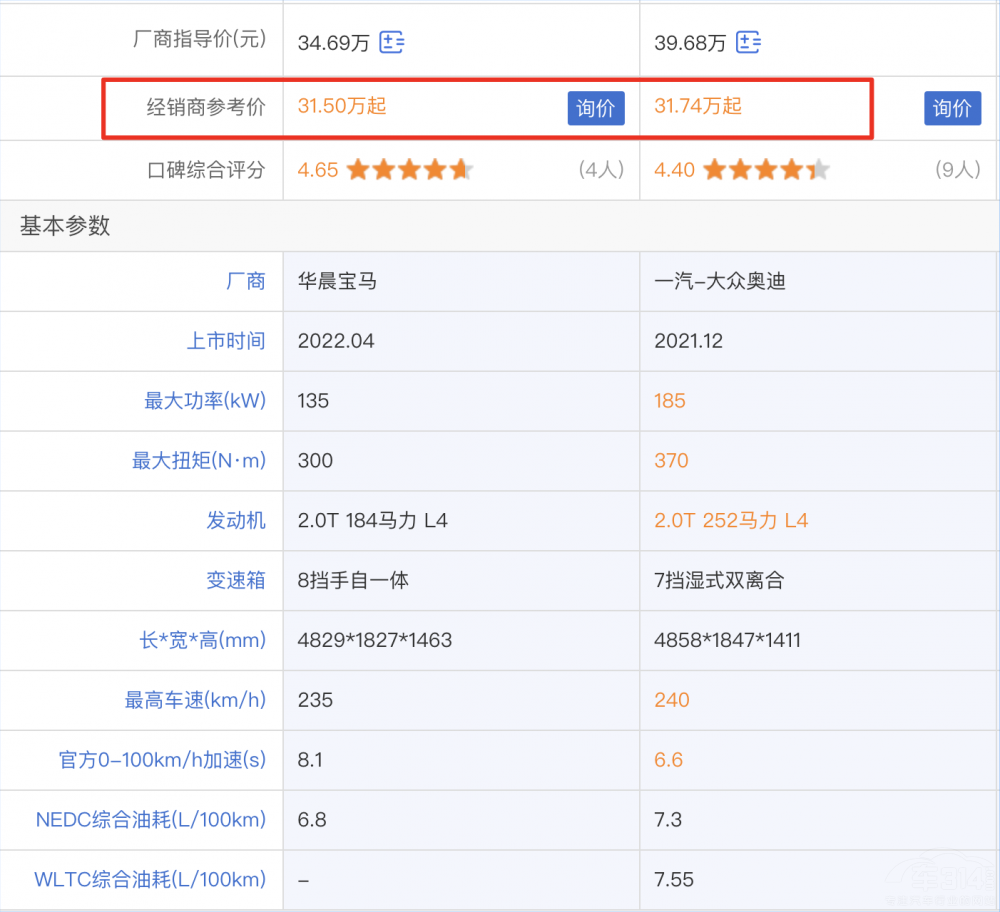Click the calculator icon beside 39.68万
This screenshot has height=912, width=1000.
pyautogui.click(x=748, y=43)
